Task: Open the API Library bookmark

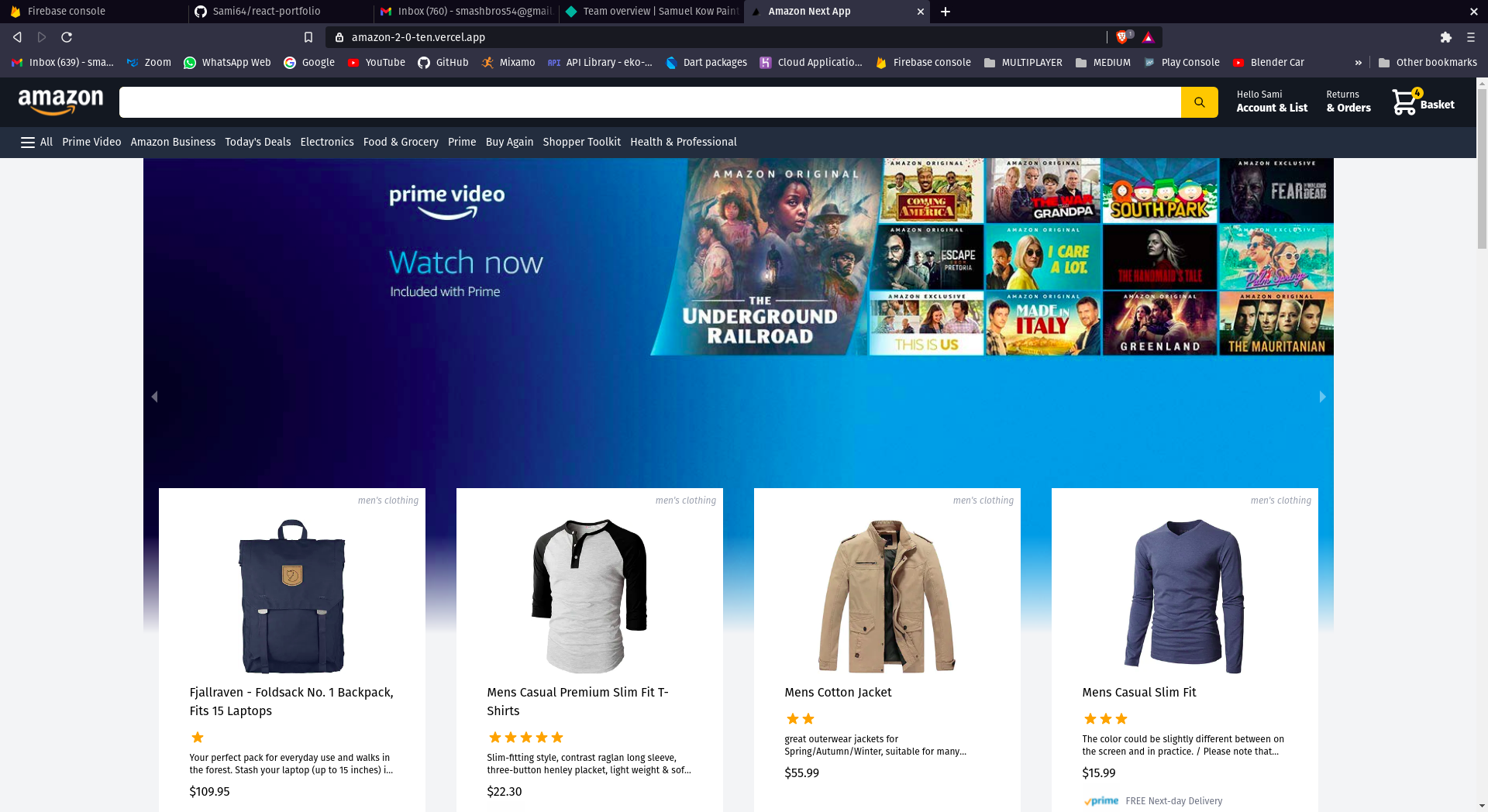Action: [x=601, y=63]
